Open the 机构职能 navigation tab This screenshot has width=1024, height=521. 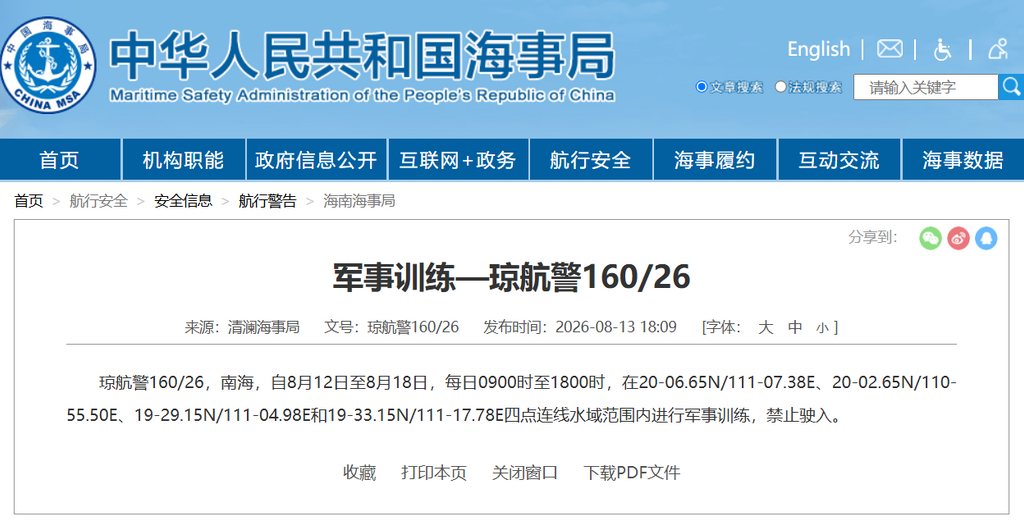[x=184, y=160]
